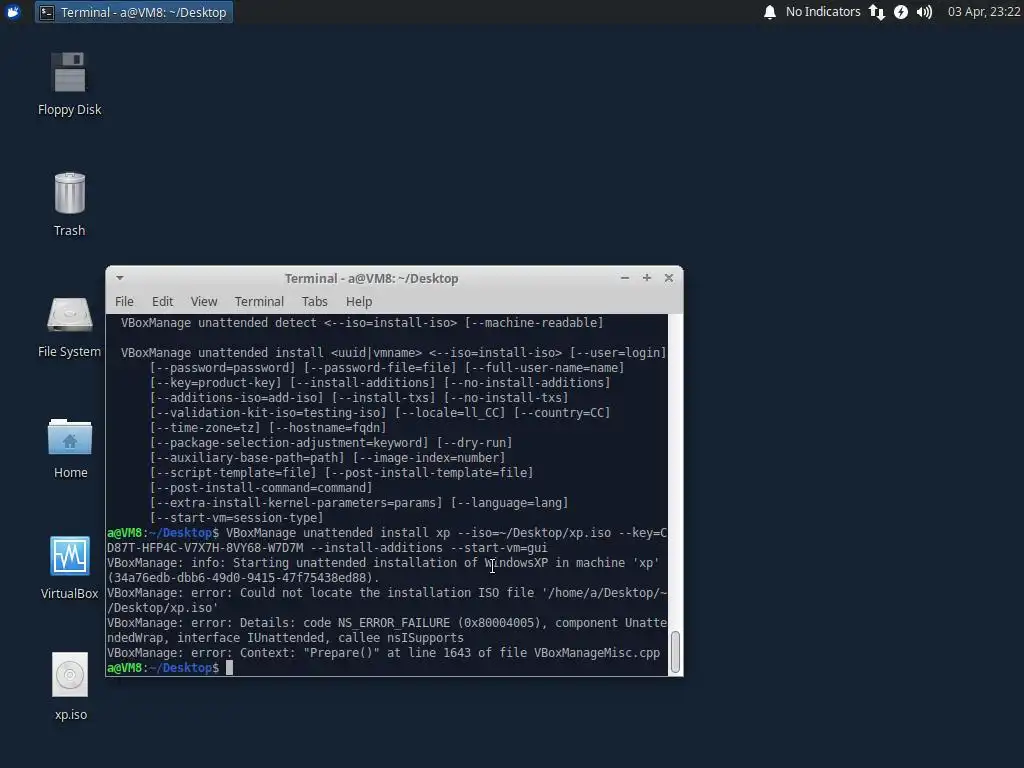
Task: Click the Terminal title bar text
Action: click(372, 278)
